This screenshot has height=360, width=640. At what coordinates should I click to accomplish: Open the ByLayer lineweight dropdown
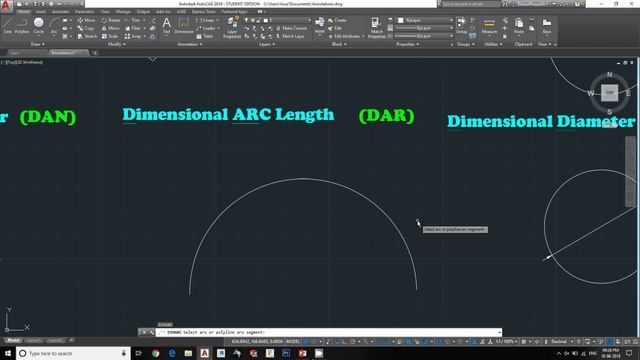click(425, 28)
